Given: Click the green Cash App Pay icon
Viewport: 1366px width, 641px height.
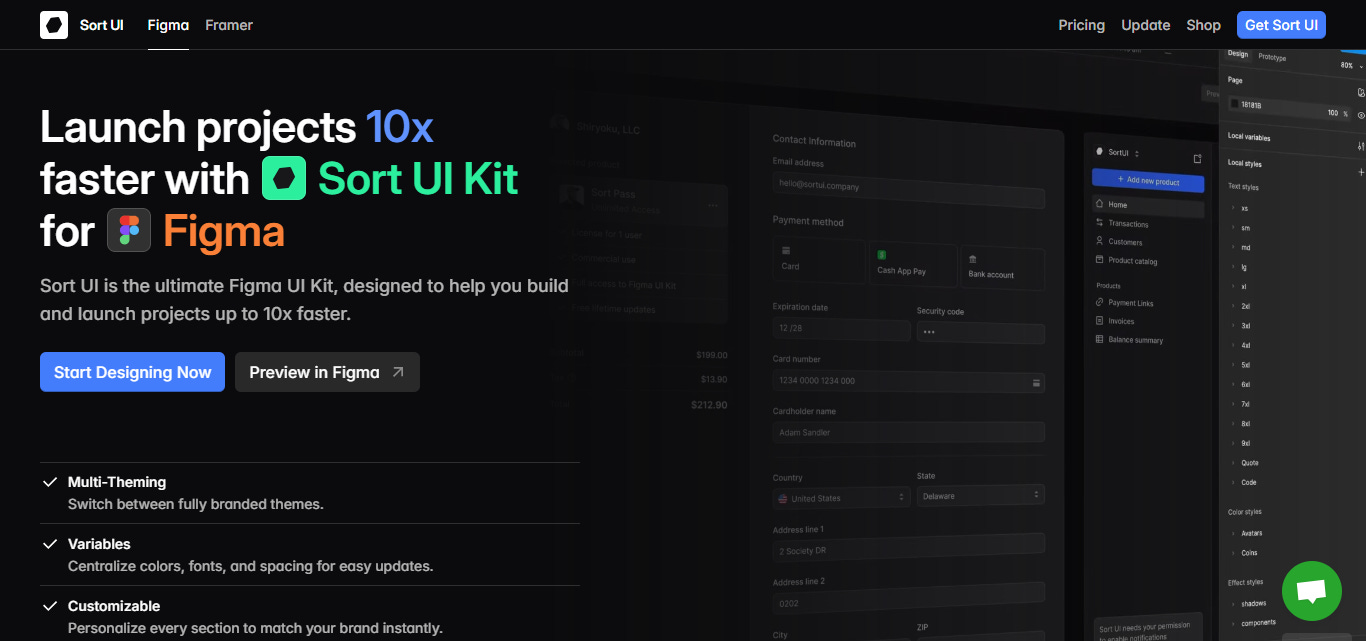Looking at the screenshot, I should click(x=882, y=256).
